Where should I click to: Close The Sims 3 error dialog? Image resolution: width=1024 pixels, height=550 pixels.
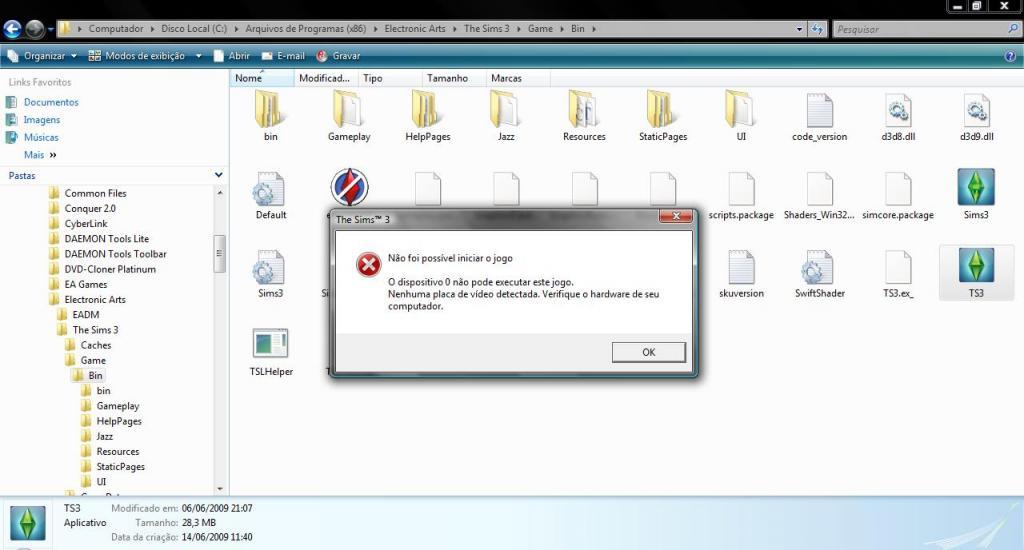click(675, 216)
